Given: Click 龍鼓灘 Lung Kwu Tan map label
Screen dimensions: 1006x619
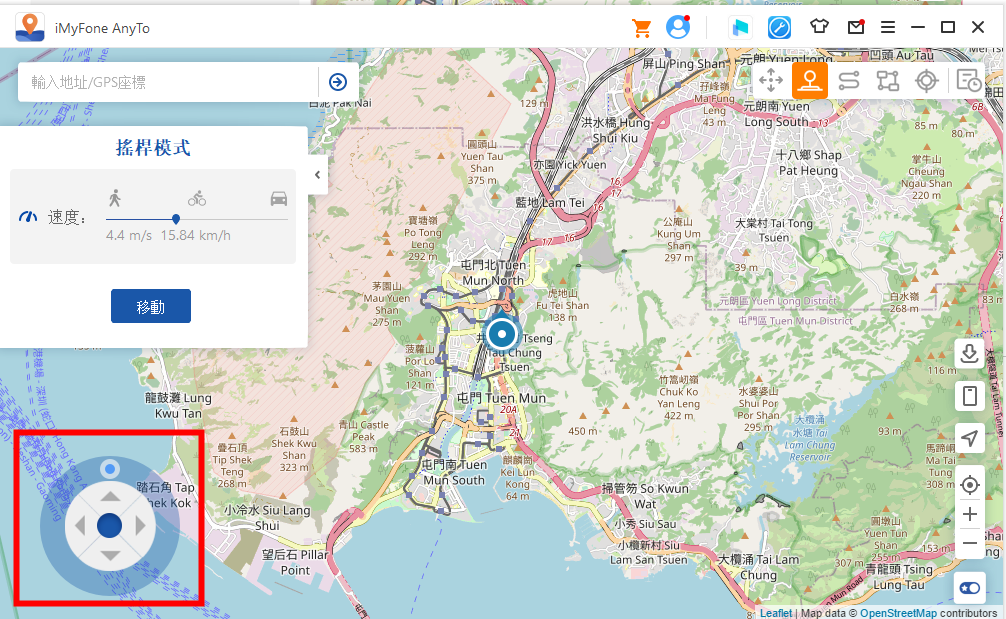Looking at the screenshot, I should pos(178,405).
